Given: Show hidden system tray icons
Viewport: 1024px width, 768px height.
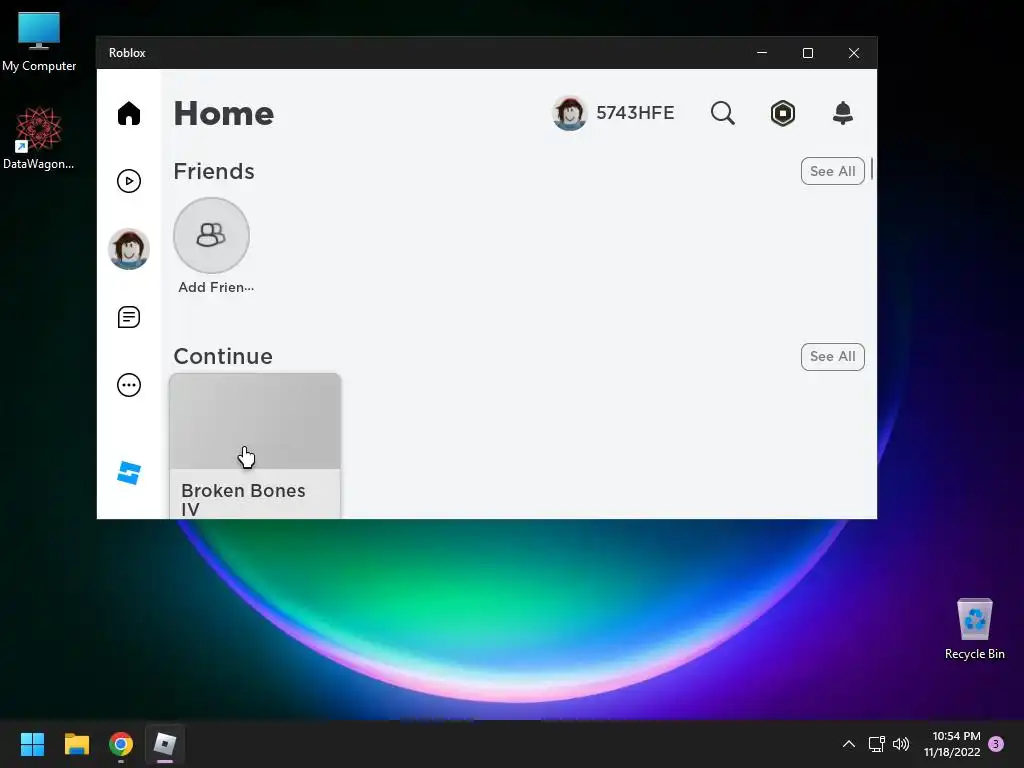Looking at the screenshot, I should 848,744.
